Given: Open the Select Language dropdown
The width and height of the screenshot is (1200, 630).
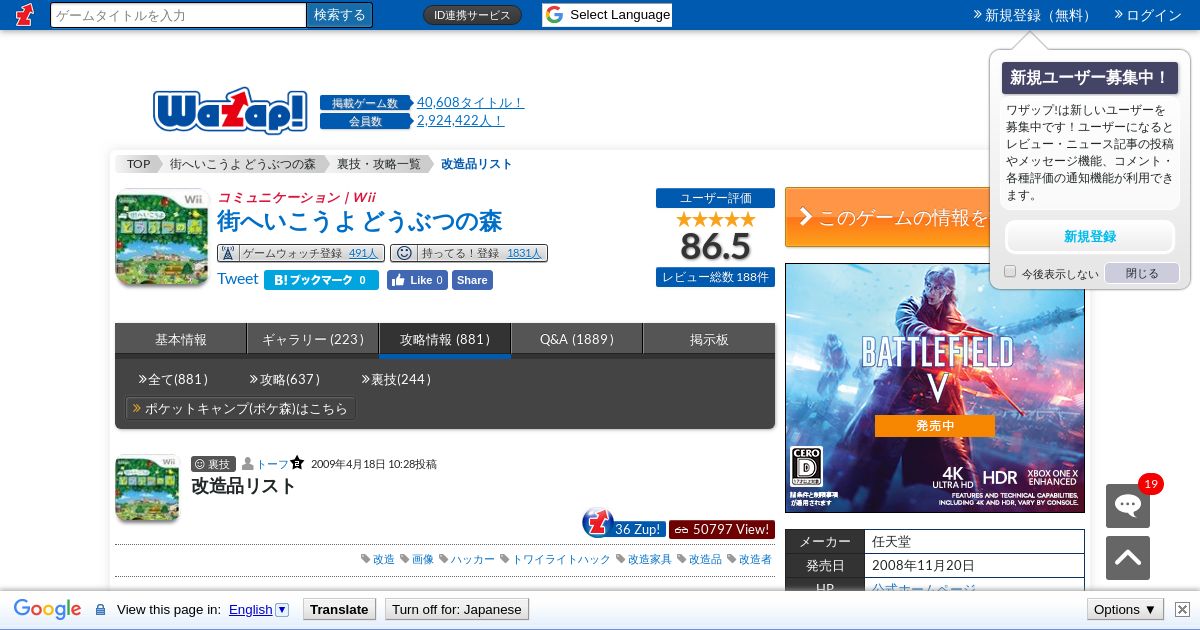Looking at the screenshot, I should pyautogui.click(x=607, y=15).
